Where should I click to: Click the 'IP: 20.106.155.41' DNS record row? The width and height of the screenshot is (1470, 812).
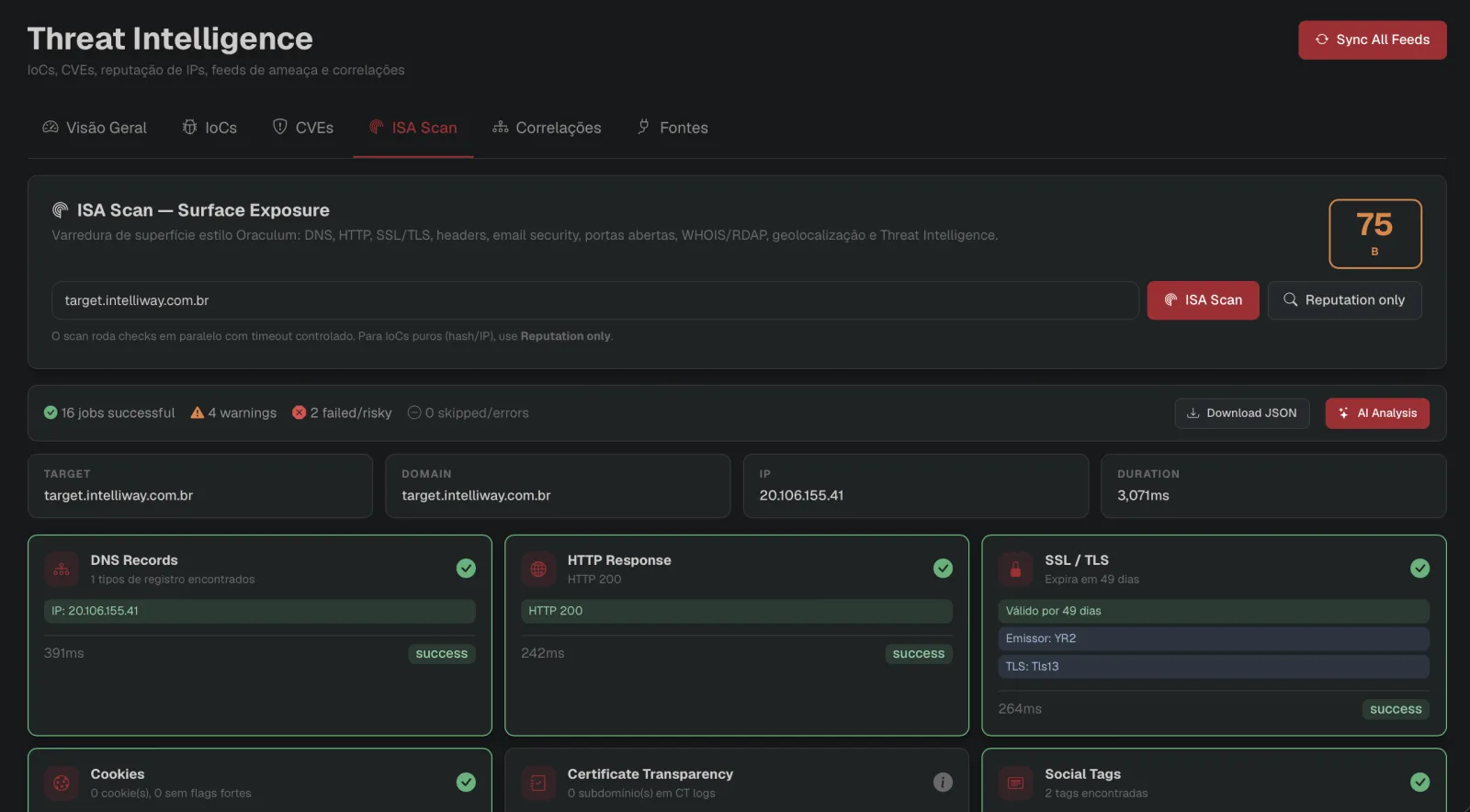260,611
